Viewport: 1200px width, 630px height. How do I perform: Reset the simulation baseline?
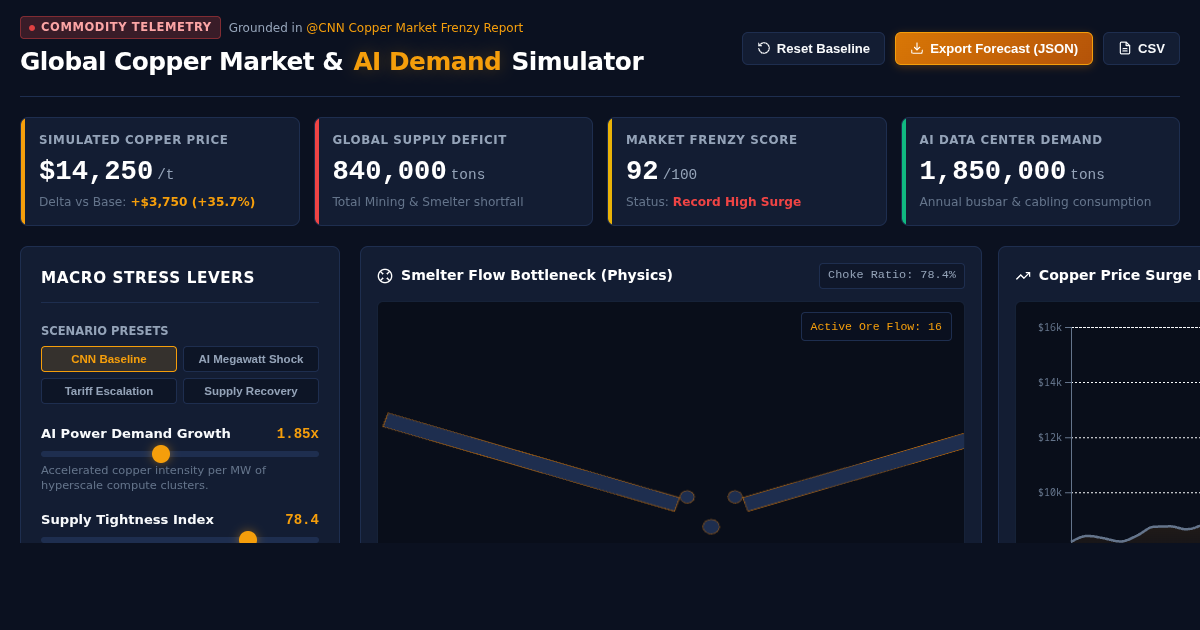pyautogui.click(x=813, y=48)
